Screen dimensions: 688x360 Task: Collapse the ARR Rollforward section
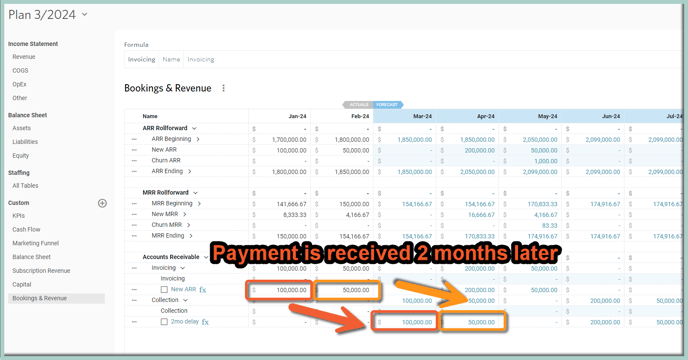(194, 128)
